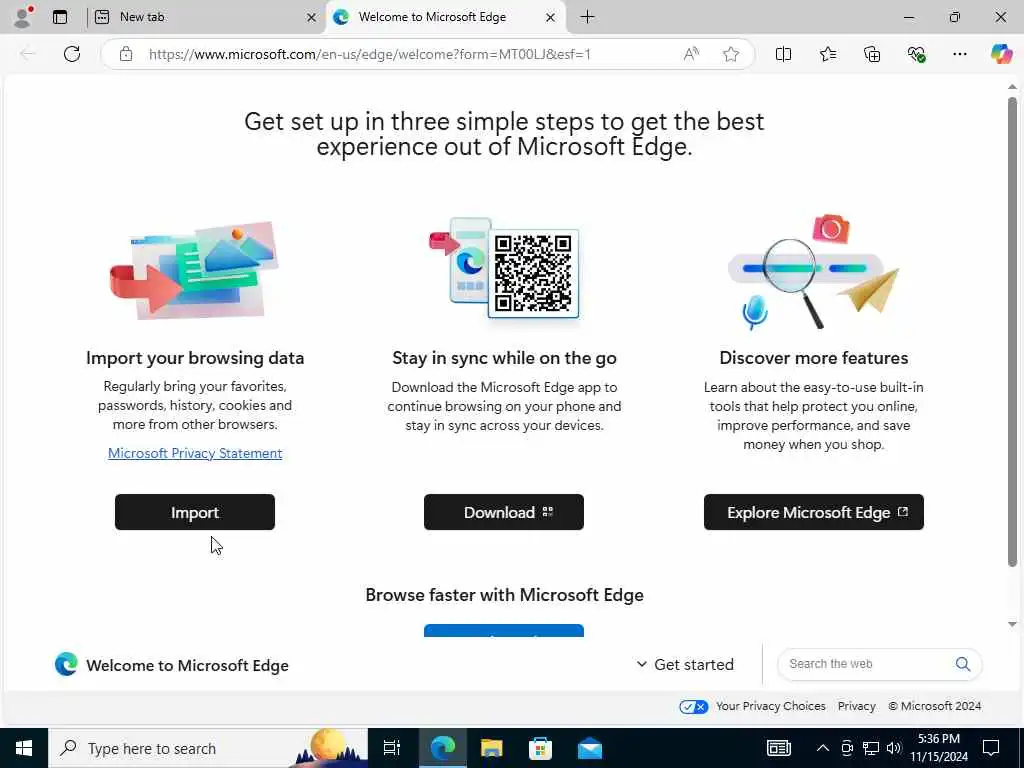
Task: Click the search magnifier icon in footer
Action: [x=963, y=664]
